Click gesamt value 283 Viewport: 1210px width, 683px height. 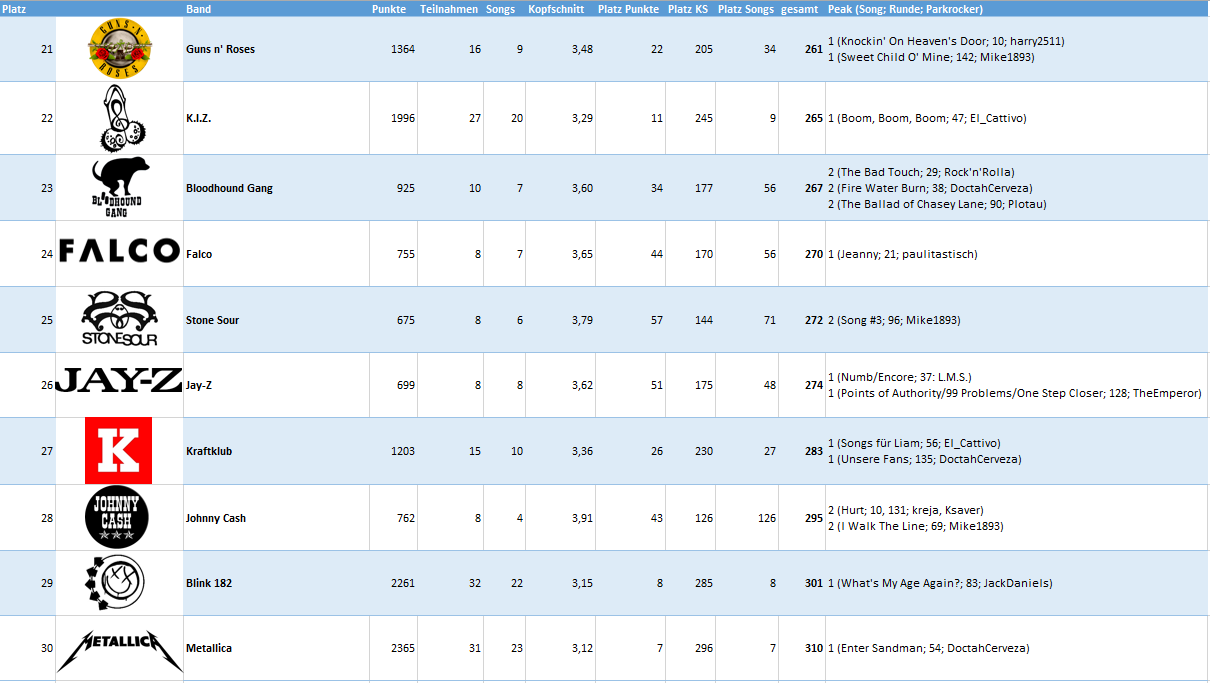(814, 451)
